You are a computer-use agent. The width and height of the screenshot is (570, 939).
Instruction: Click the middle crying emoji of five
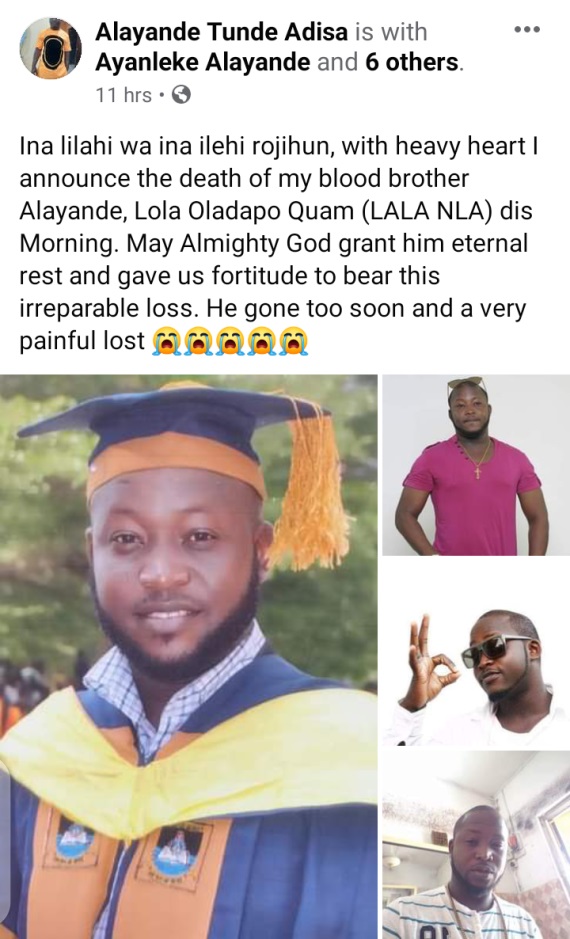(230, 341)
